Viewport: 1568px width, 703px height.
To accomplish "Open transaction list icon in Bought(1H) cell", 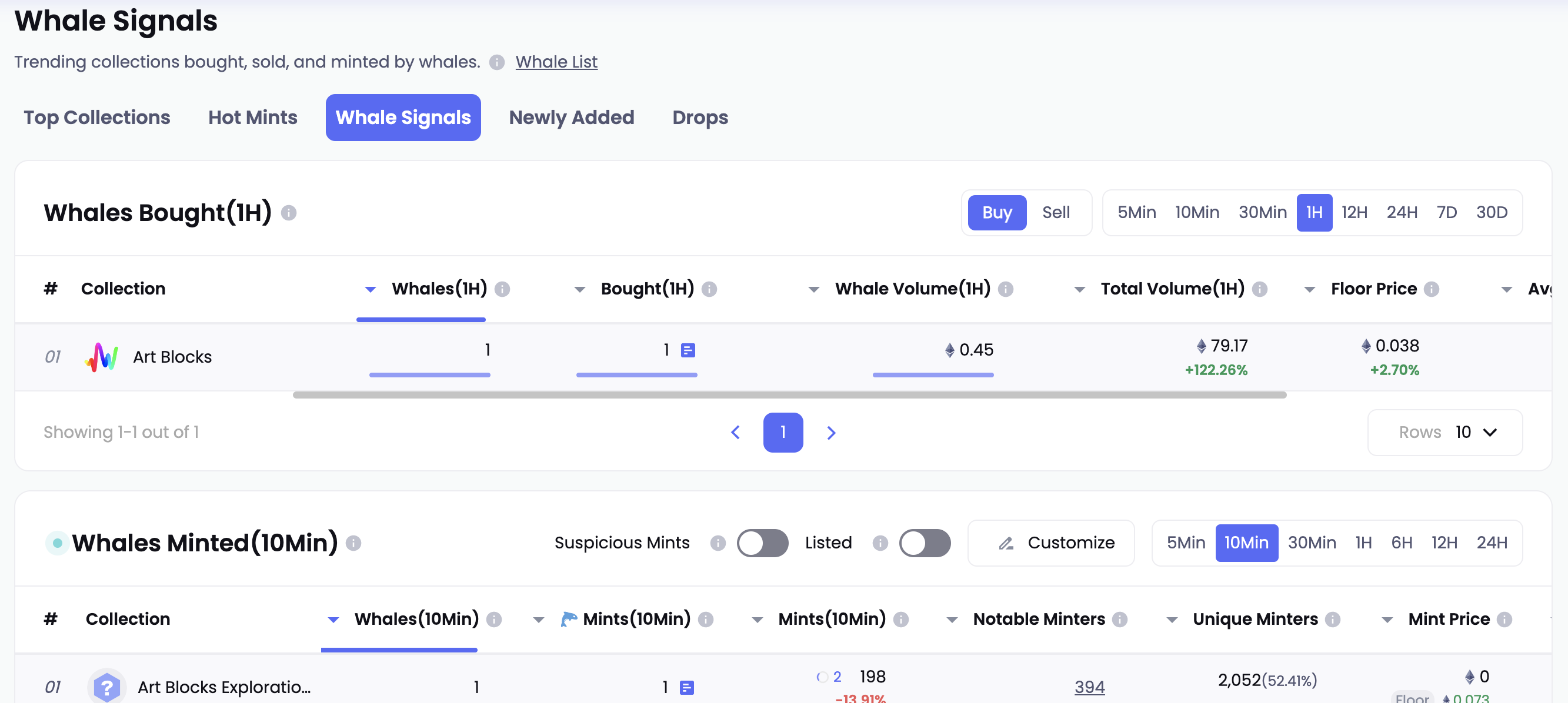I will 688,350.
